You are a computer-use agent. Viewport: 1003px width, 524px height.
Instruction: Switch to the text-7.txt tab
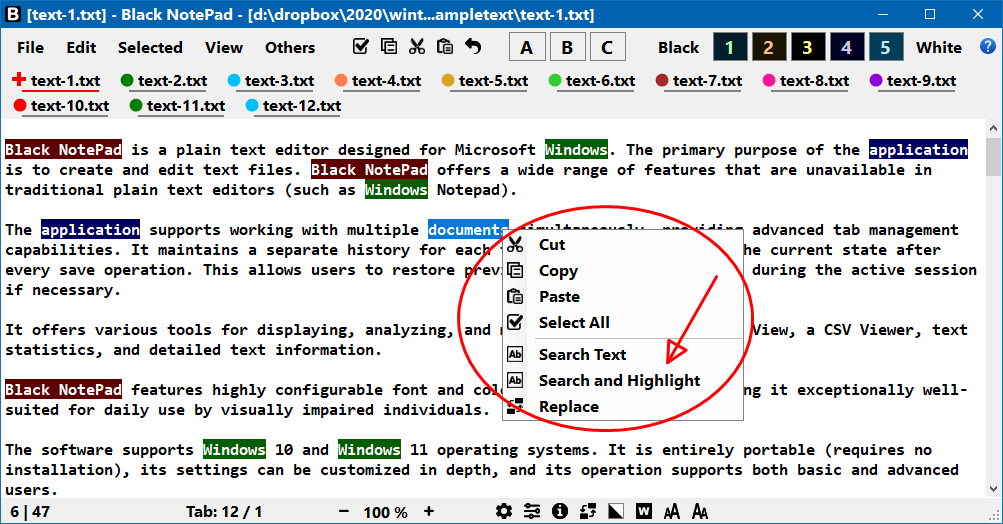click(x=699, y=81)
